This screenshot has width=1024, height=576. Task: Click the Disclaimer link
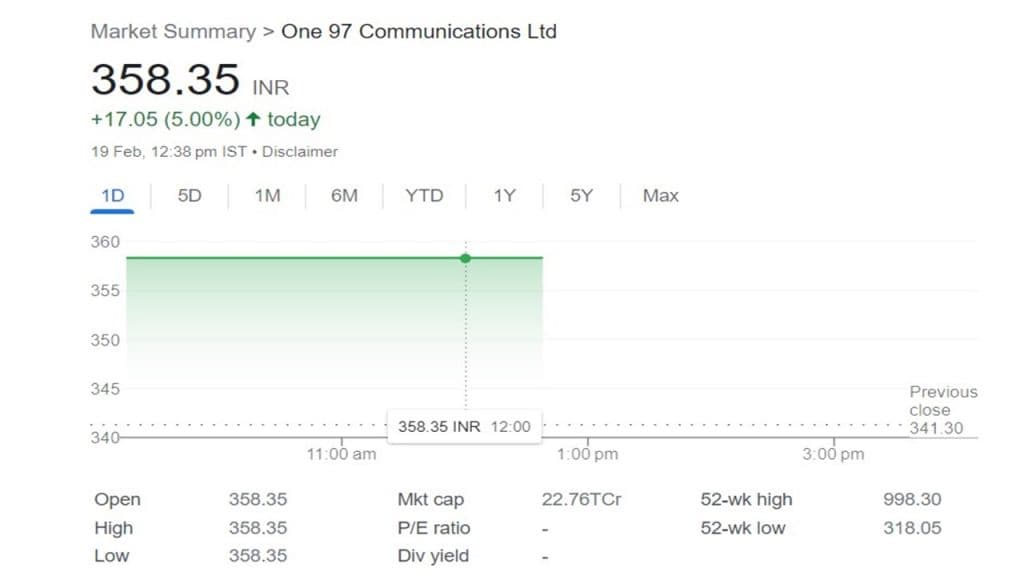(x=300, y=152)
